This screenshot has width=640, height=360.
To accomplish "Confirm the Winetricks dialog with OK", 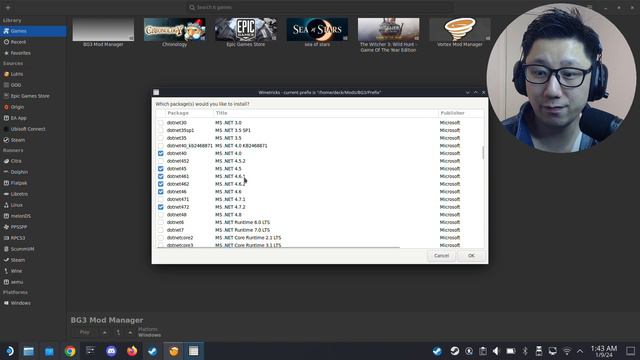I will click(x=471, y=256).
